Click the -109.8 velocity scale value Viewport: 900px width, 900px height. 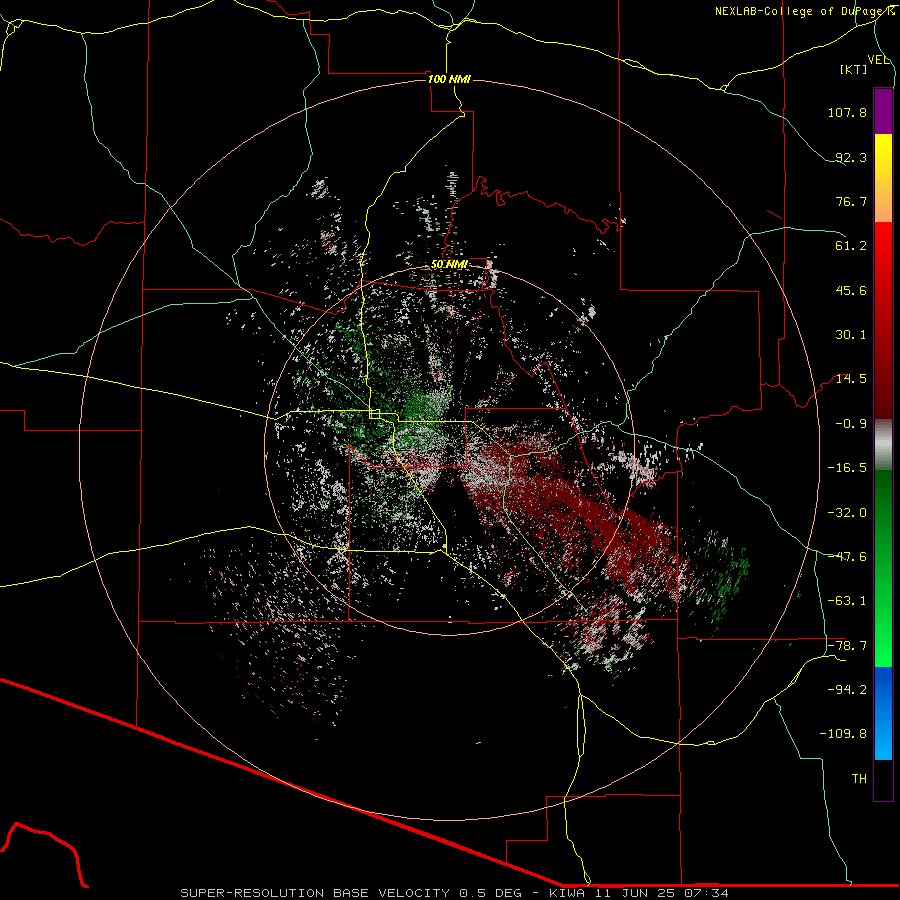[x=843, y=734]
